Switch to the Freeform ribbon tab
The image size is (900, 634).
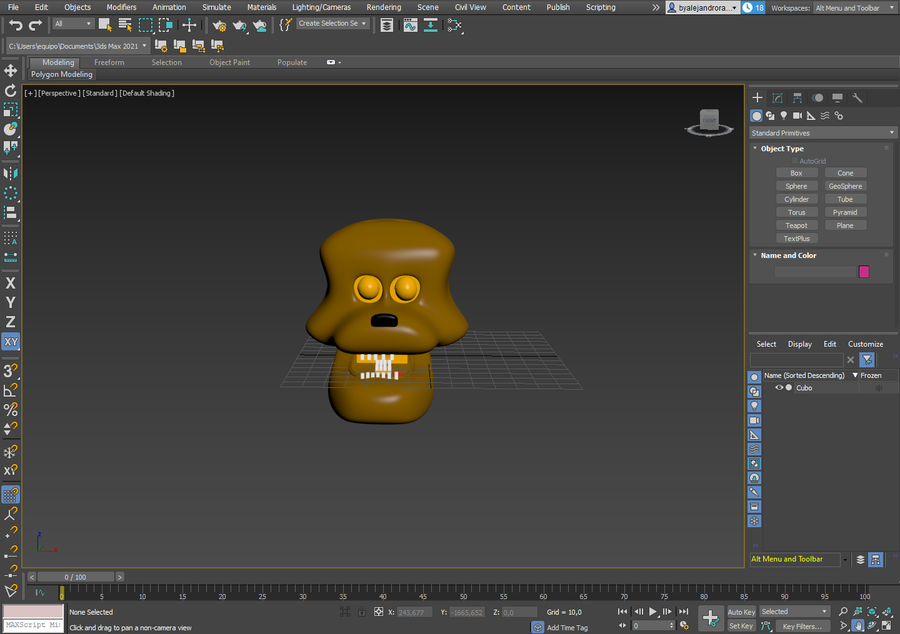[x=109, y=62]
